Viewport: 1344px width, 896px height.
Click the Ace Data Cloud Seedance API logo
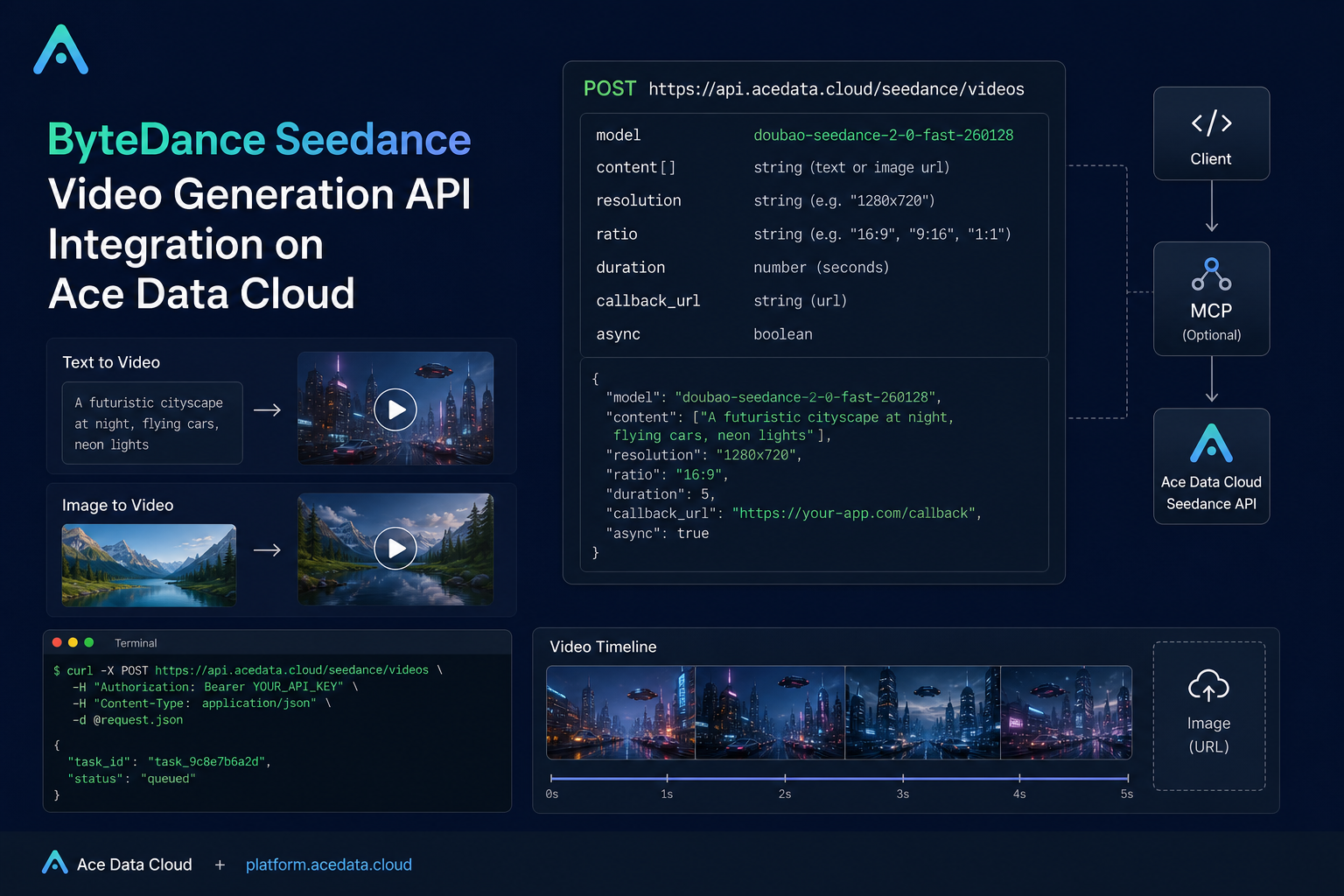coord(1211,443)
